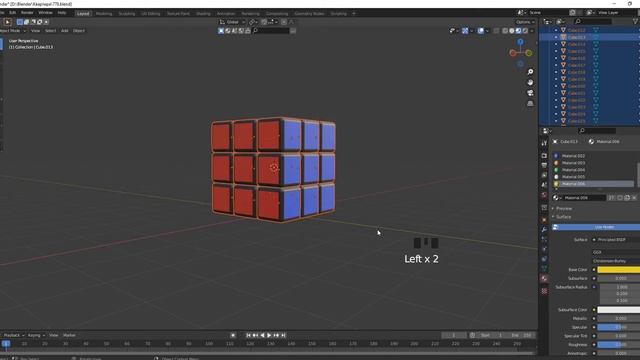Toggle proportional editing in header
This screenshot has height=360, width=640.
pyautogui.click(x=284, y=22)
